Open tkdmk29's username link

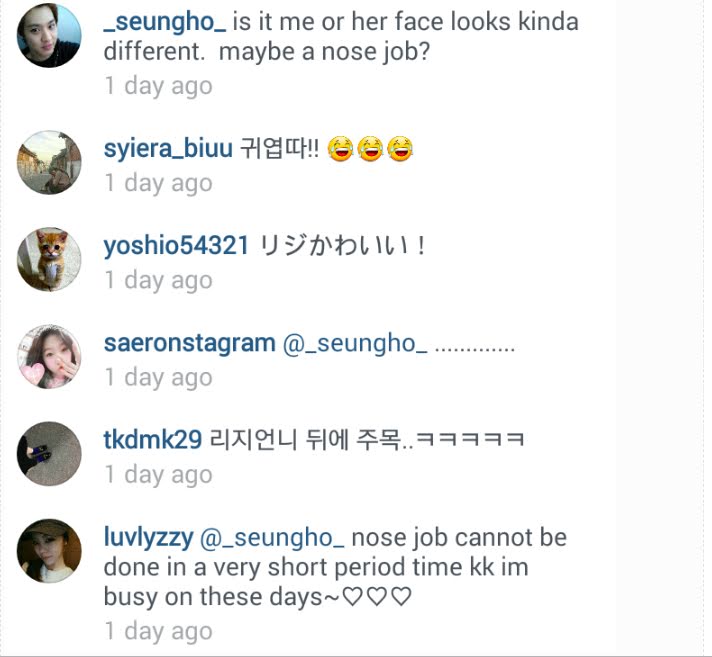(x=153, y=440)
